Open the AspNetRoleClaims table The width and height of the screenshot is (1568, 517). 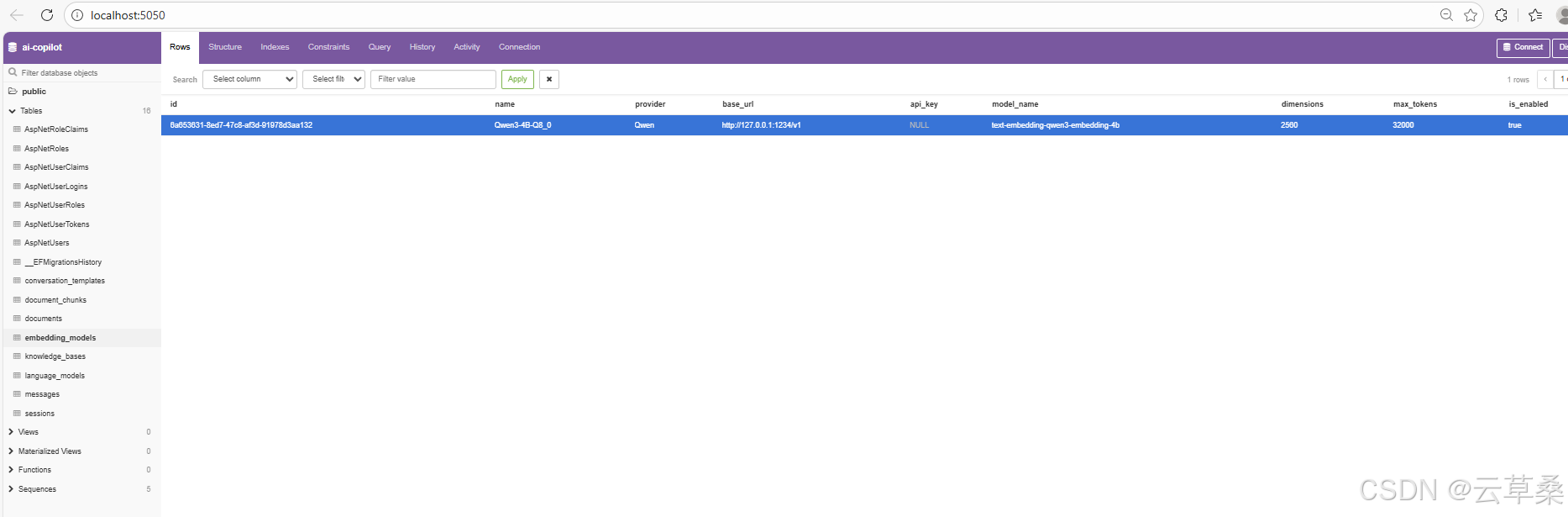(x=56, y=129)
